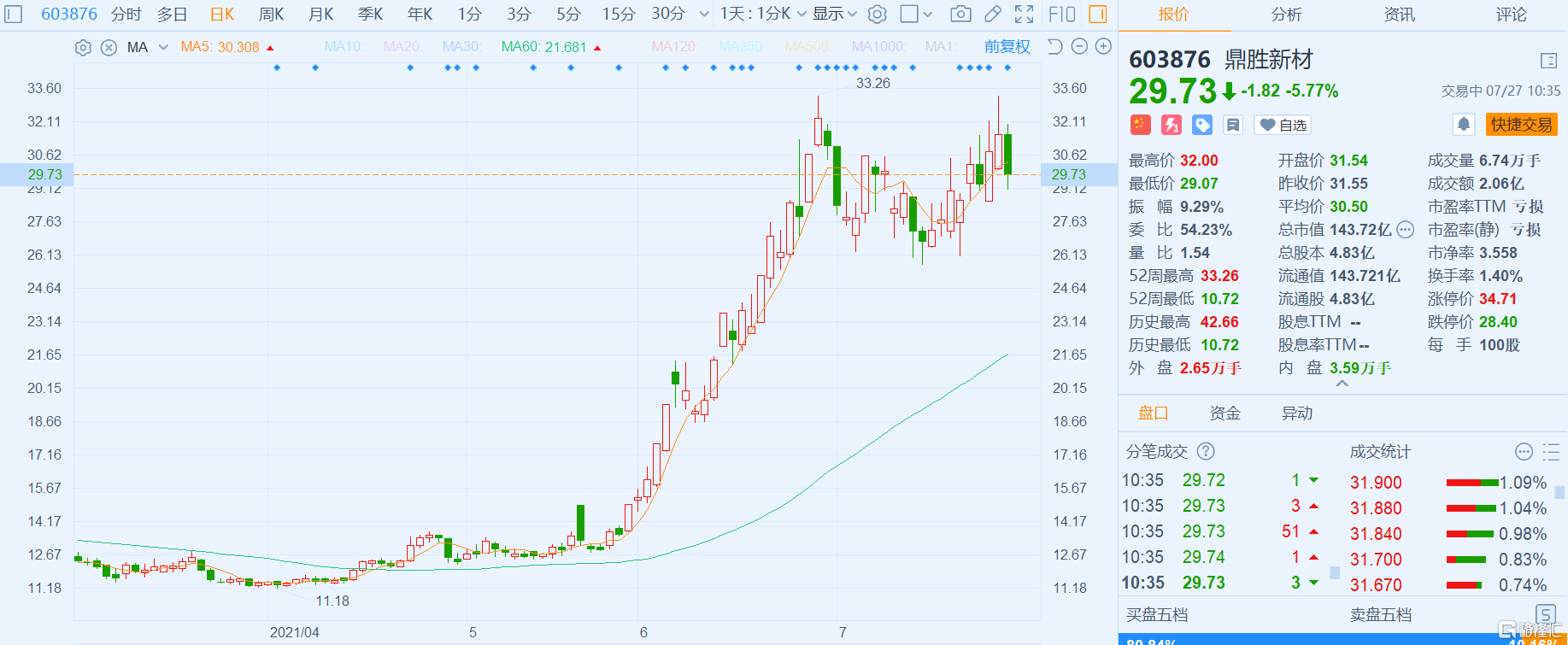Click the China market flag icon
The height and width of the screenshot is (645, 1568).
click(1140, 125)
